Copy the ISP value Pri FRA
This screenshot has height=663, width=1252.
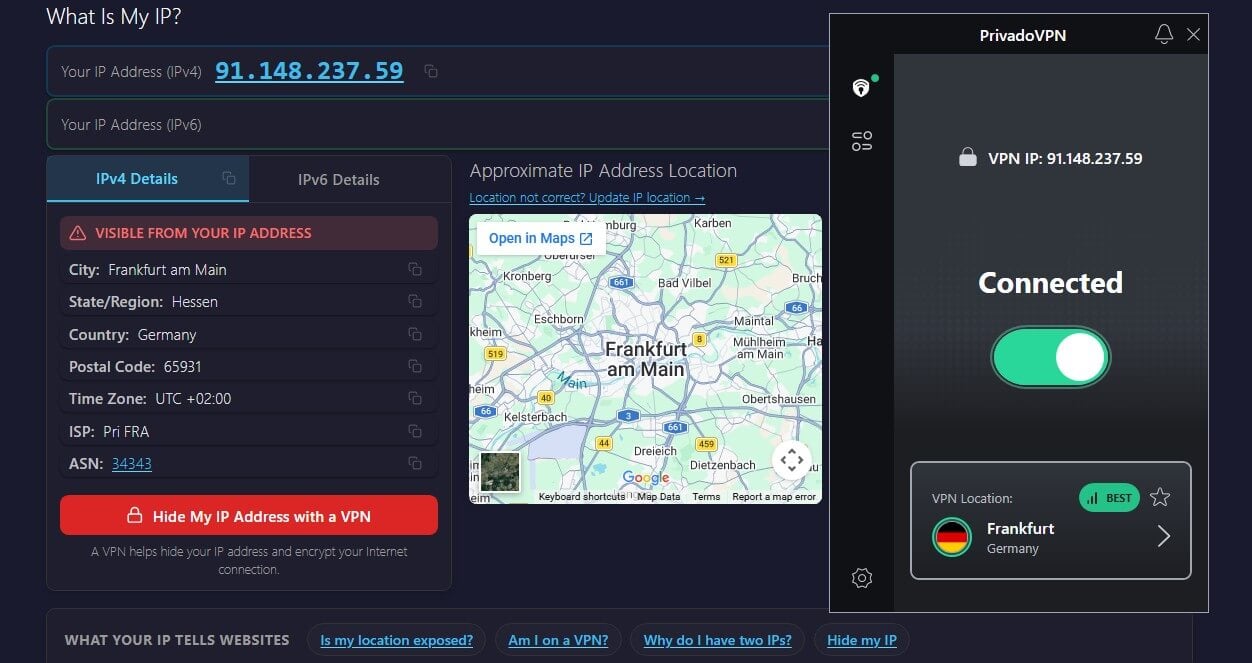point(414,431)
